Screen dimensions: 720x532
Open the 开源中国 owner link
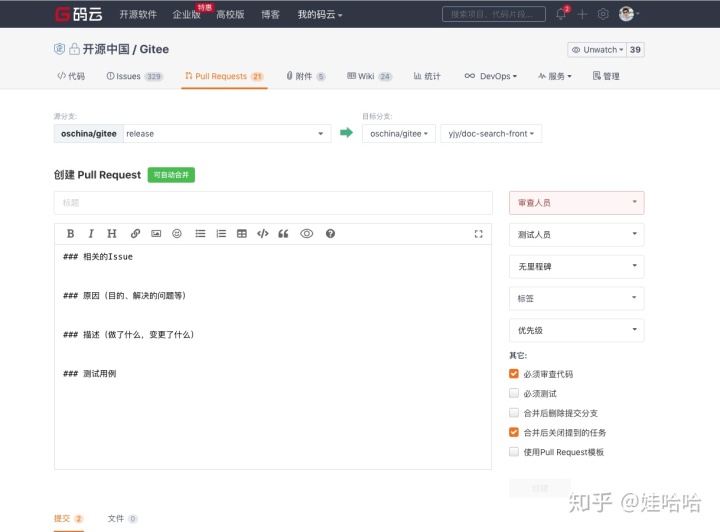[x=106, y=49]
